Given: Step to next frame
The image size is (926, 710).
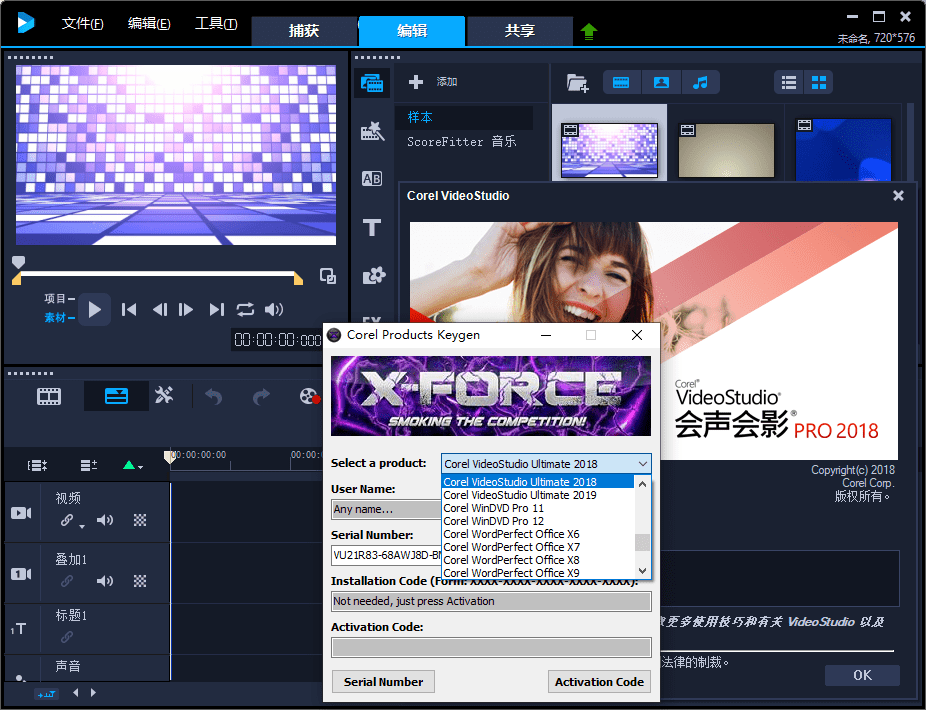Looking at the screenshot, I should 186,310.
